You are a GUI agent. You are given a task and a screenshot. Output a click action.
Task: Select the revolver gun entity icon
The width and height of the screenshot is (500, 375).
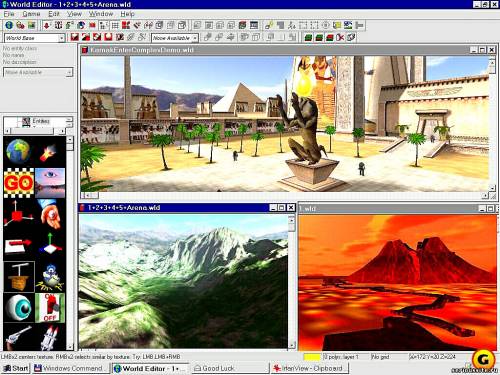[19, 337]
